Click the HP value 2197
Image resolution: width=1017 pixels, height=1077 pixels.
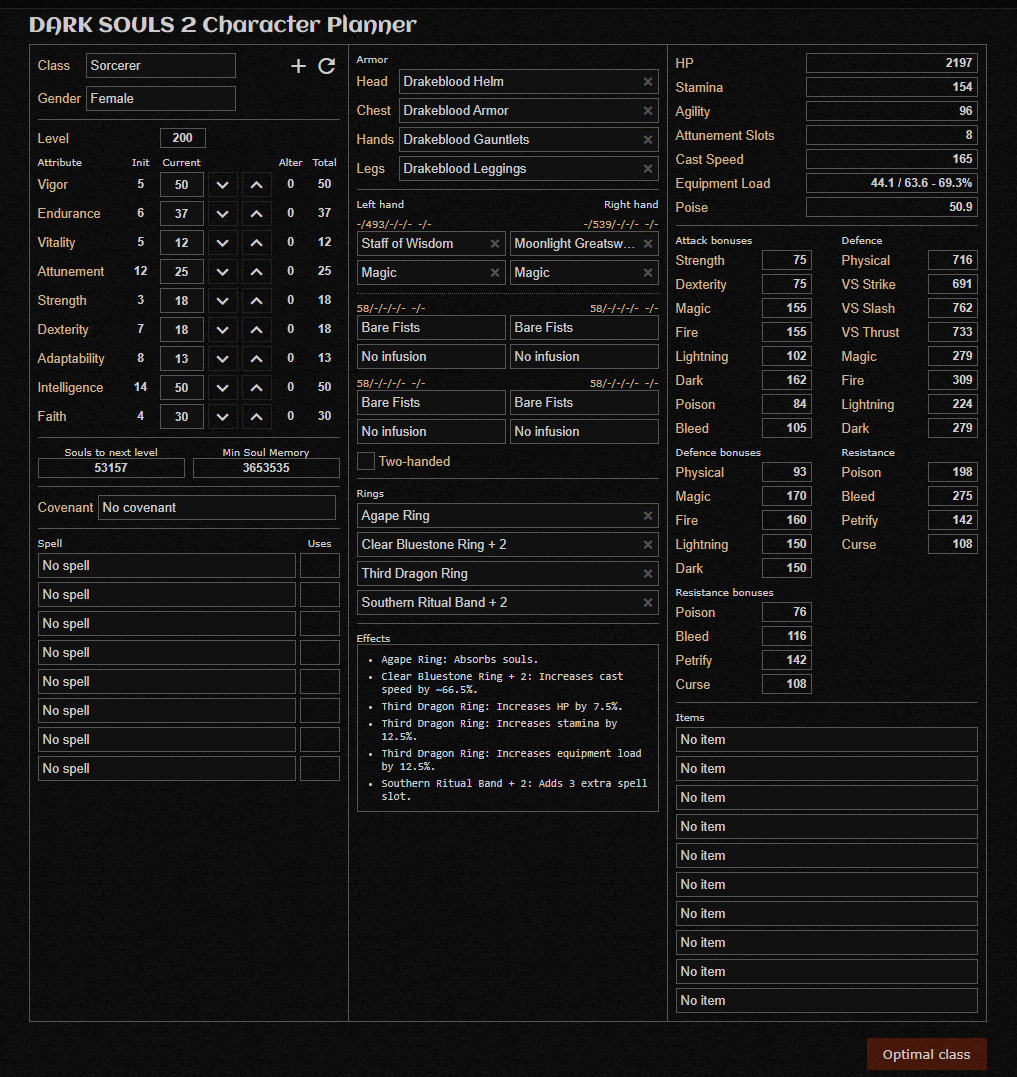tap(892, 63)
